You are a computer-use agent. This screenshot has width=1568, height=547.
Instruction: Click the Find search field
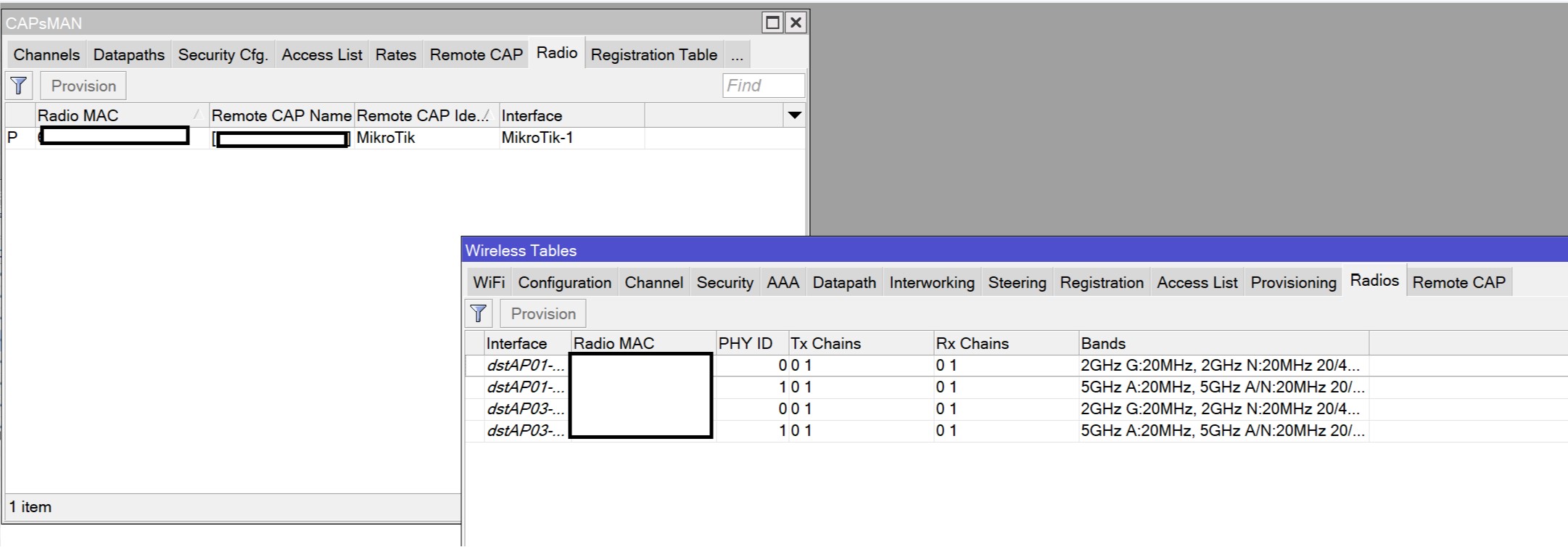click(764, 86)
